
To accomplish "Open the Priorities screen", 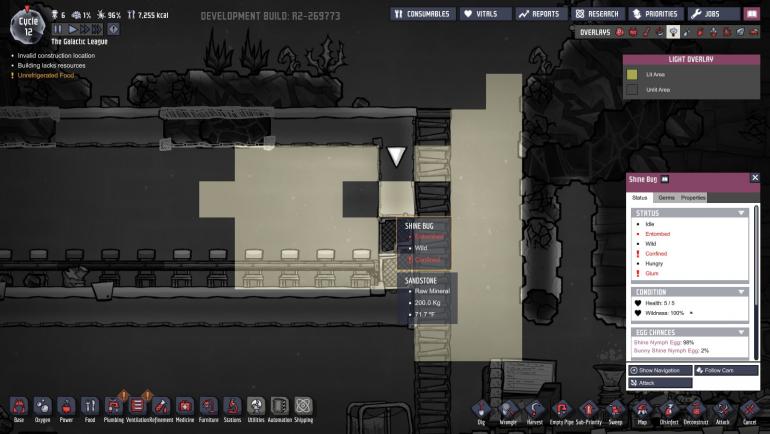I will [x=656, y=14].
